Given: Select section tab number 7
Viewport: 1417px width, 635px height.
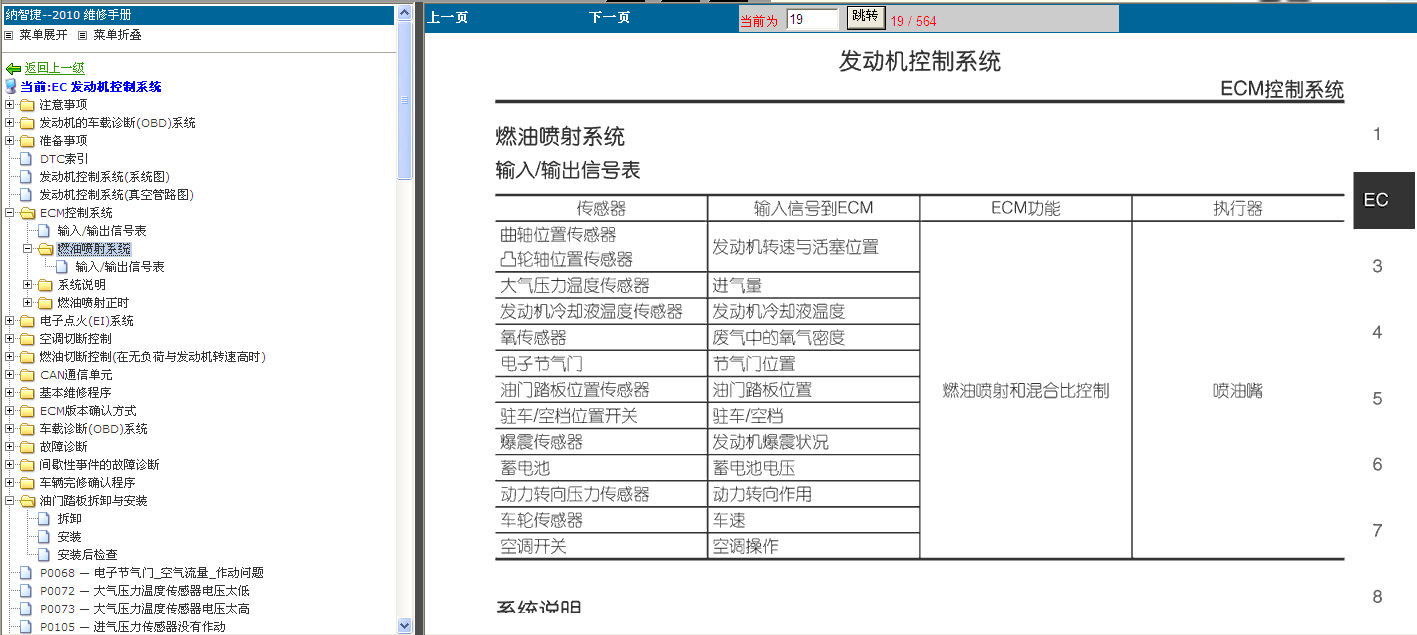Looking at the screenshot, I should coord(1377,530).
